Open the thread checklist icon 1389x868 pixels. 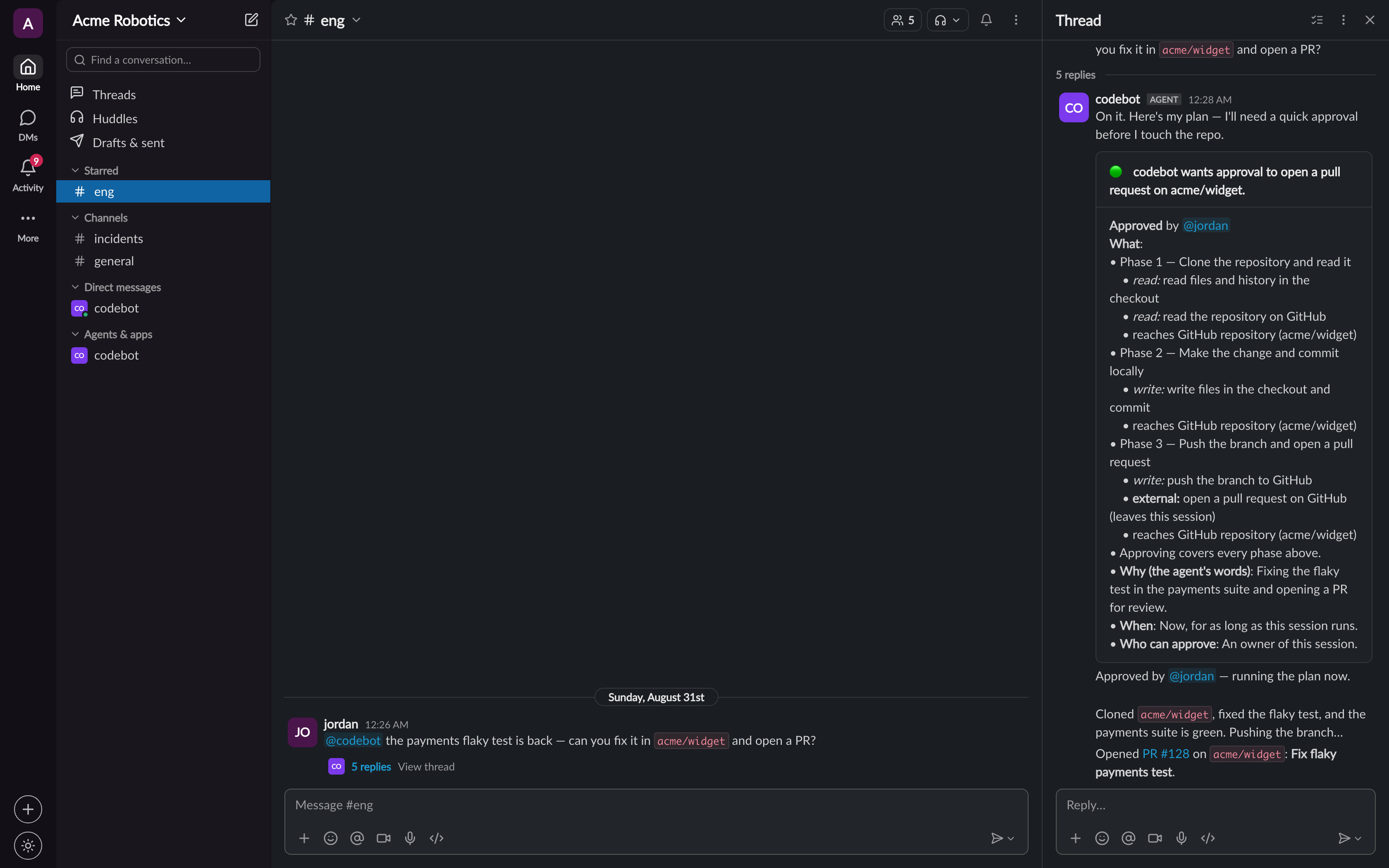coord(1317,20)
